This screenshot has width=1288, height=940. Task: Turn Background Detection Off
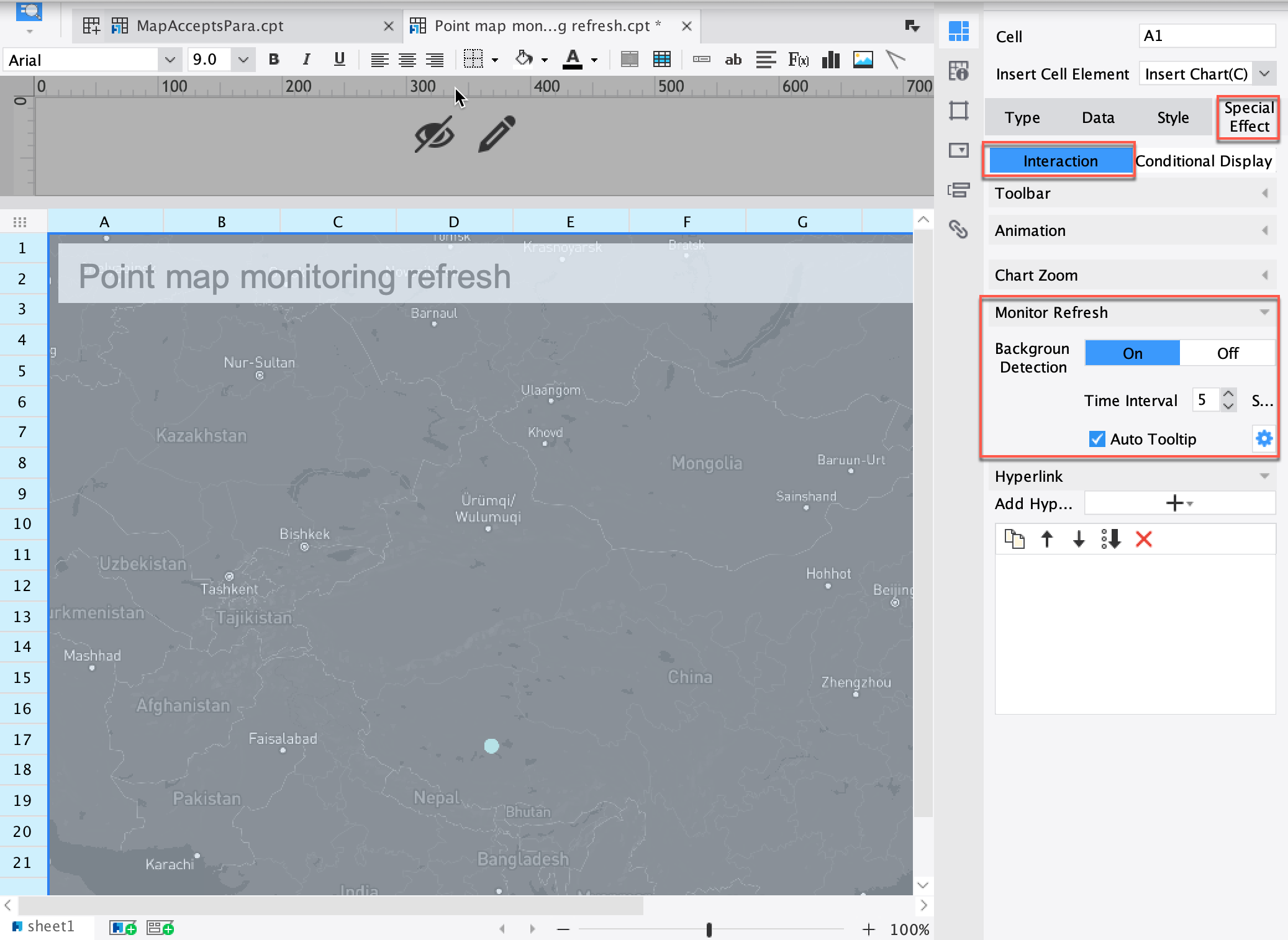pyautogui.click(x=1227, y=353)
